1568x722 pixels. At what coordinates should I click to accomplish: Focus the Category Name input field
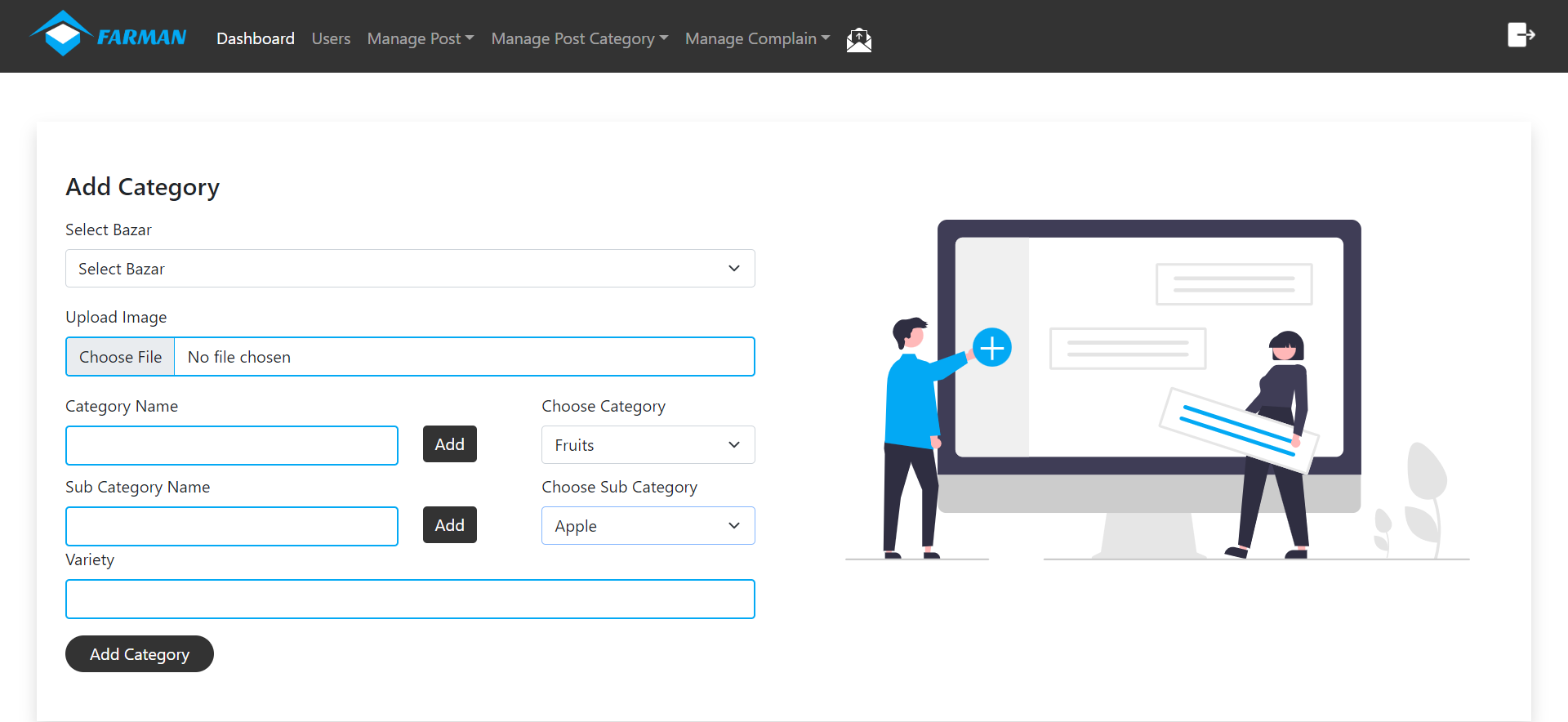tap(232, 445)
